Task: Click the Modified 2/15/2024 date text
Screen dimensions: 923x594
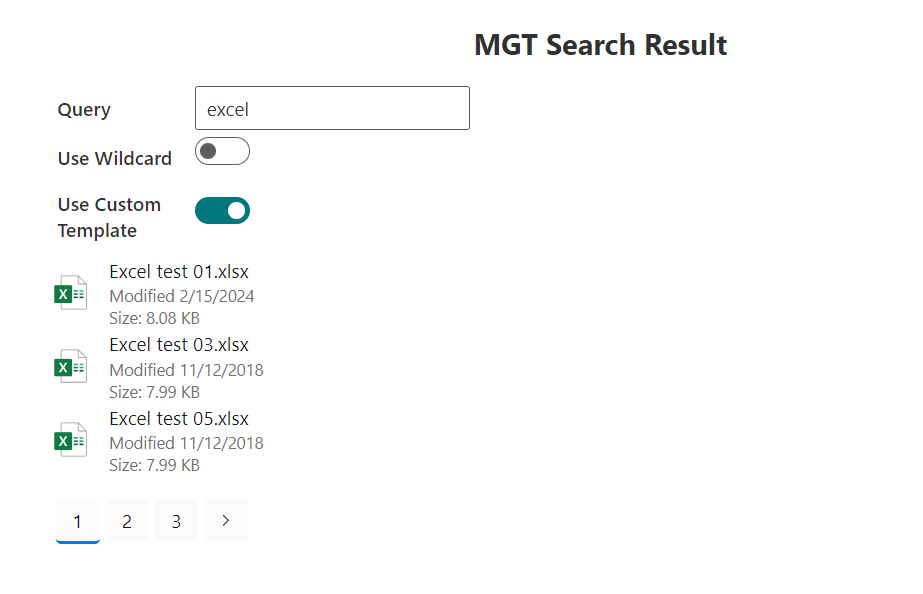Action: (x=182, y=296)
